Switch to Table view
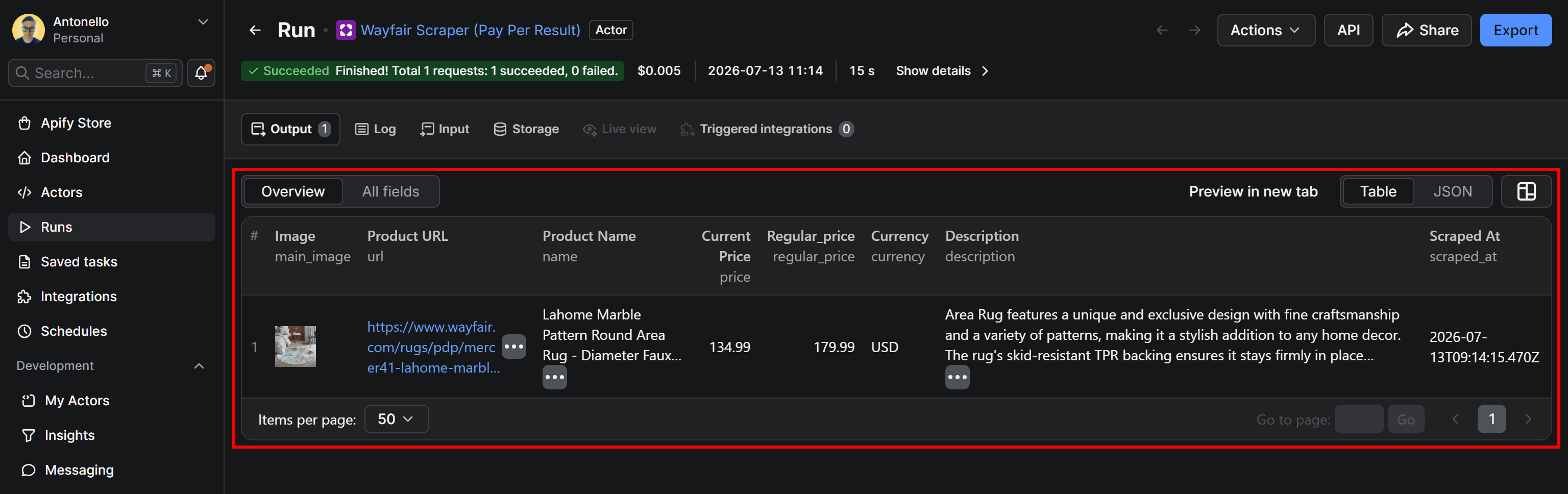 [1378, 192]
